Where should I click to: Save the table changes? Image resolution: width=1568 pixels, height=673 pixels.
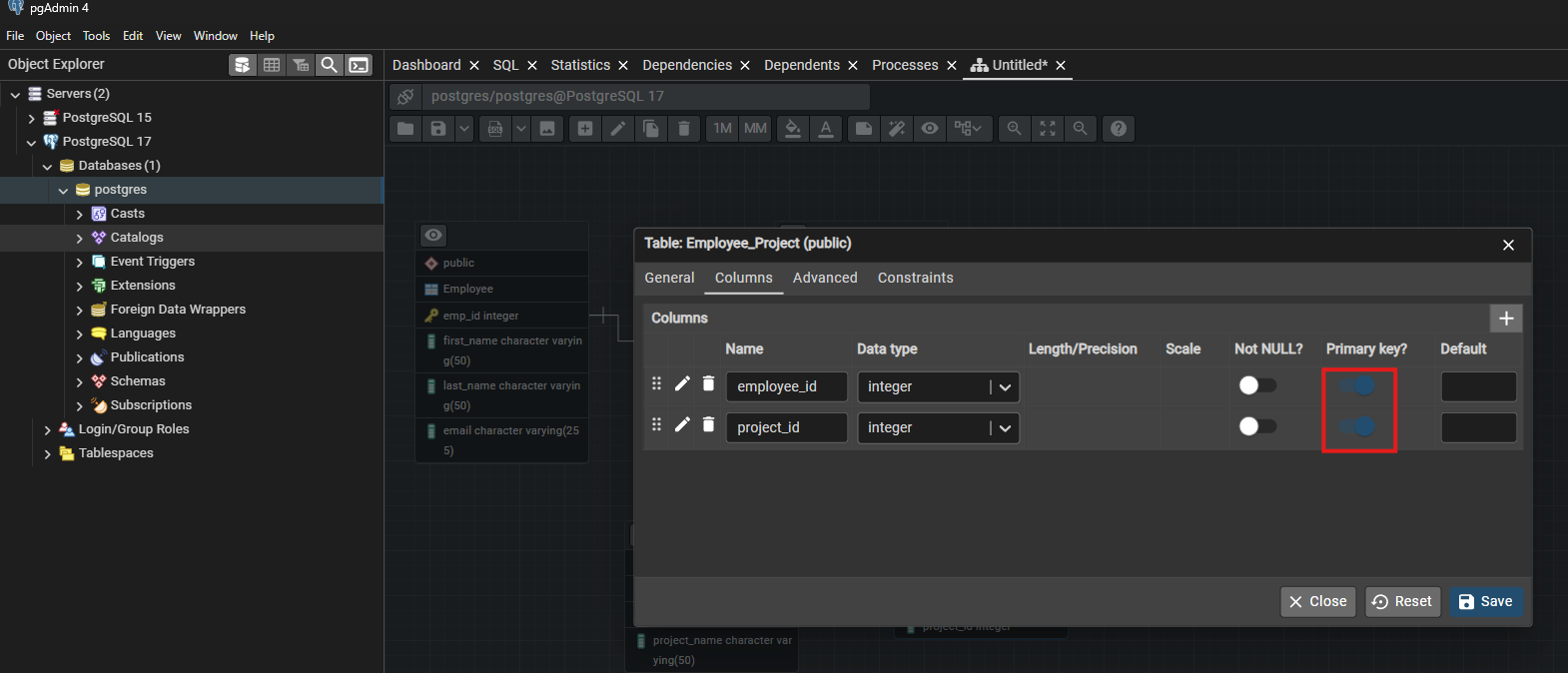(x=1485, y=601)
